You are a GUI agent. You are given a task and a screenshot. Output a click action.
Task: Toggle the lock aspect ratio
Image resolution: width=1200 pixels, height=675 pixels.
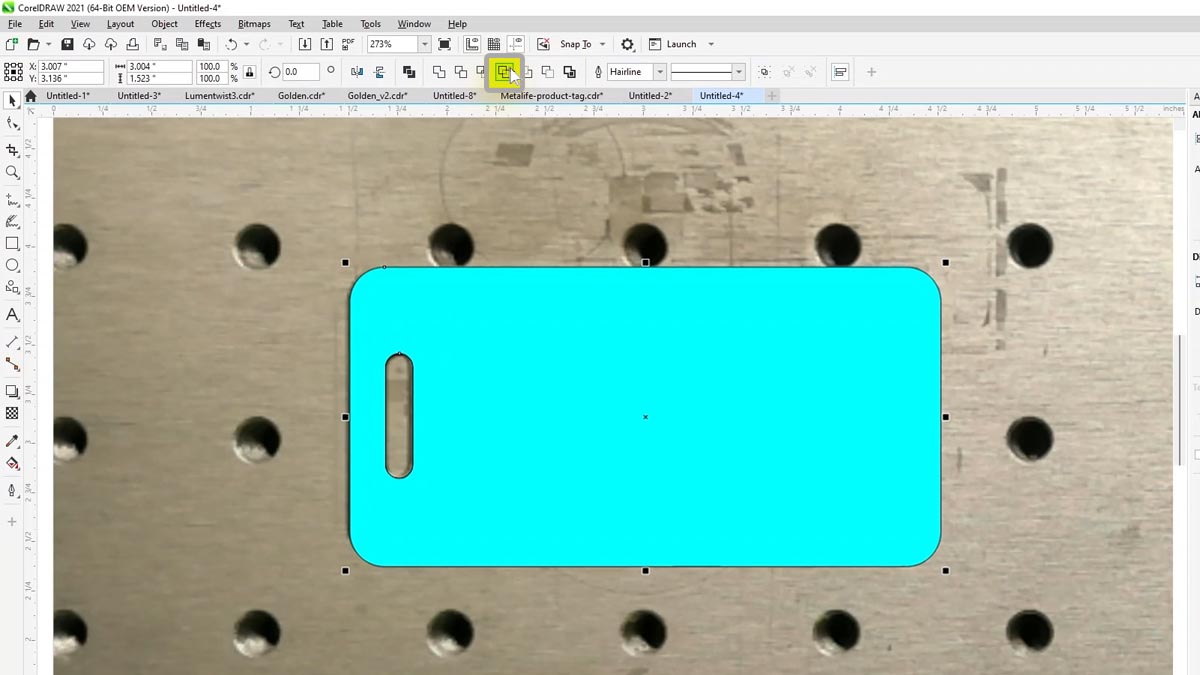(x=248, y=71)
